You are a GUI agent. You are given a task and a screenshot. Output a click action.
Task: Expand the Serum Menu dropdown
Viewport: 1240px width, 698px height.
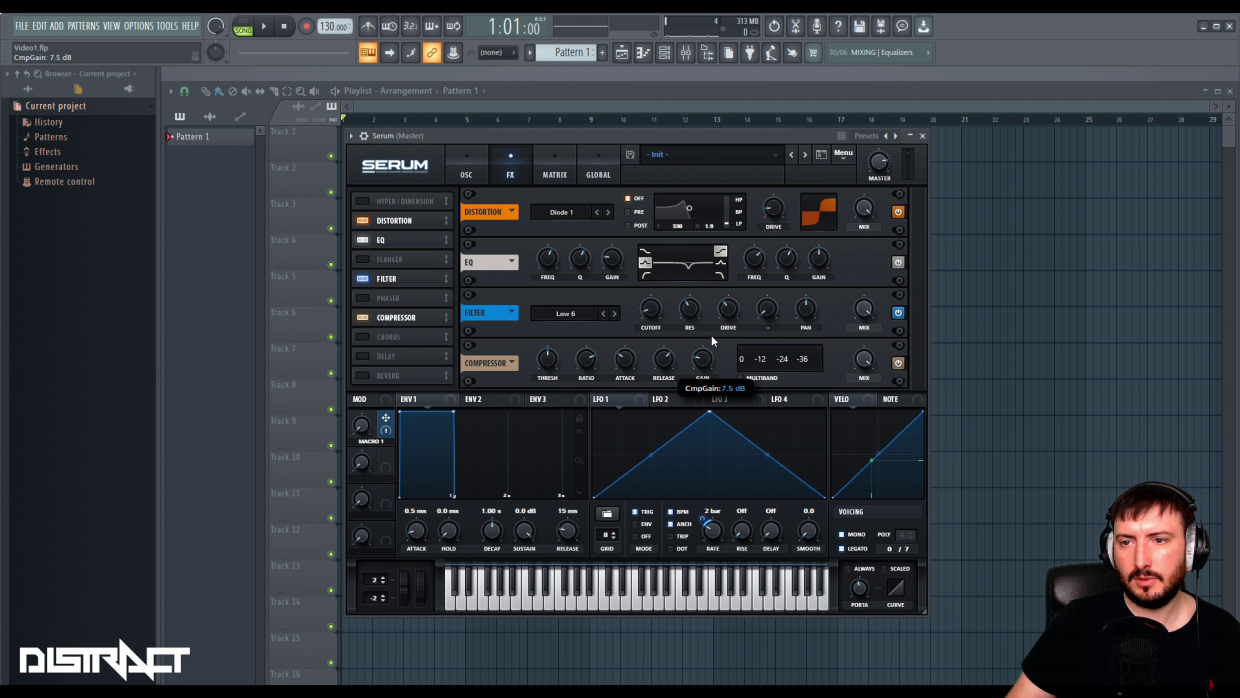tap(843, 154)
